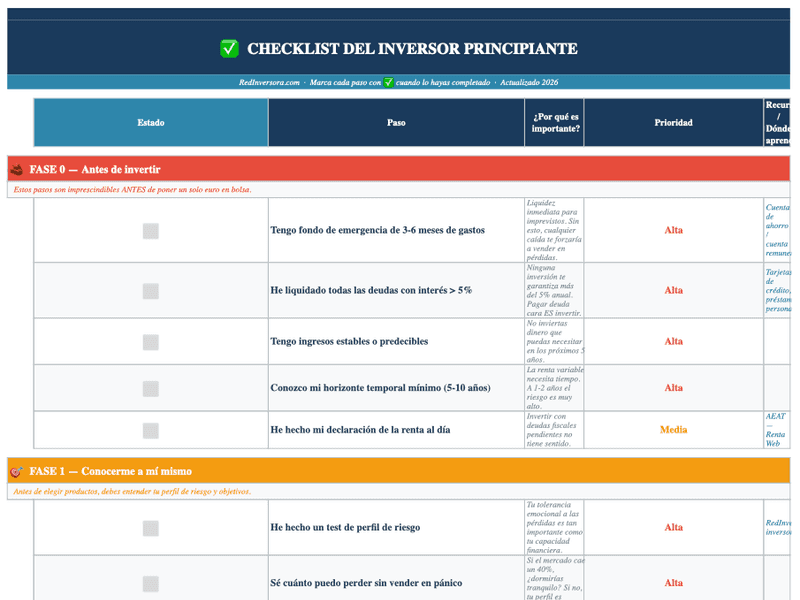Click explanation starting 'Tu tolerancia emocional'
Screen dimensions: 800x600
(555, 527)
